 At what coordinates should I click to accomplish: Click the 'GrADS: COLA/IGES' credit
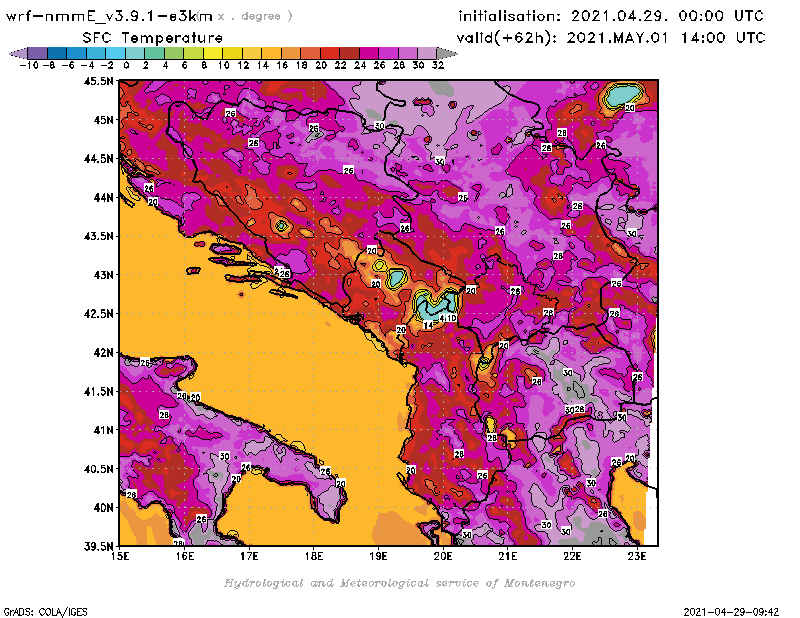pos(45,612)
